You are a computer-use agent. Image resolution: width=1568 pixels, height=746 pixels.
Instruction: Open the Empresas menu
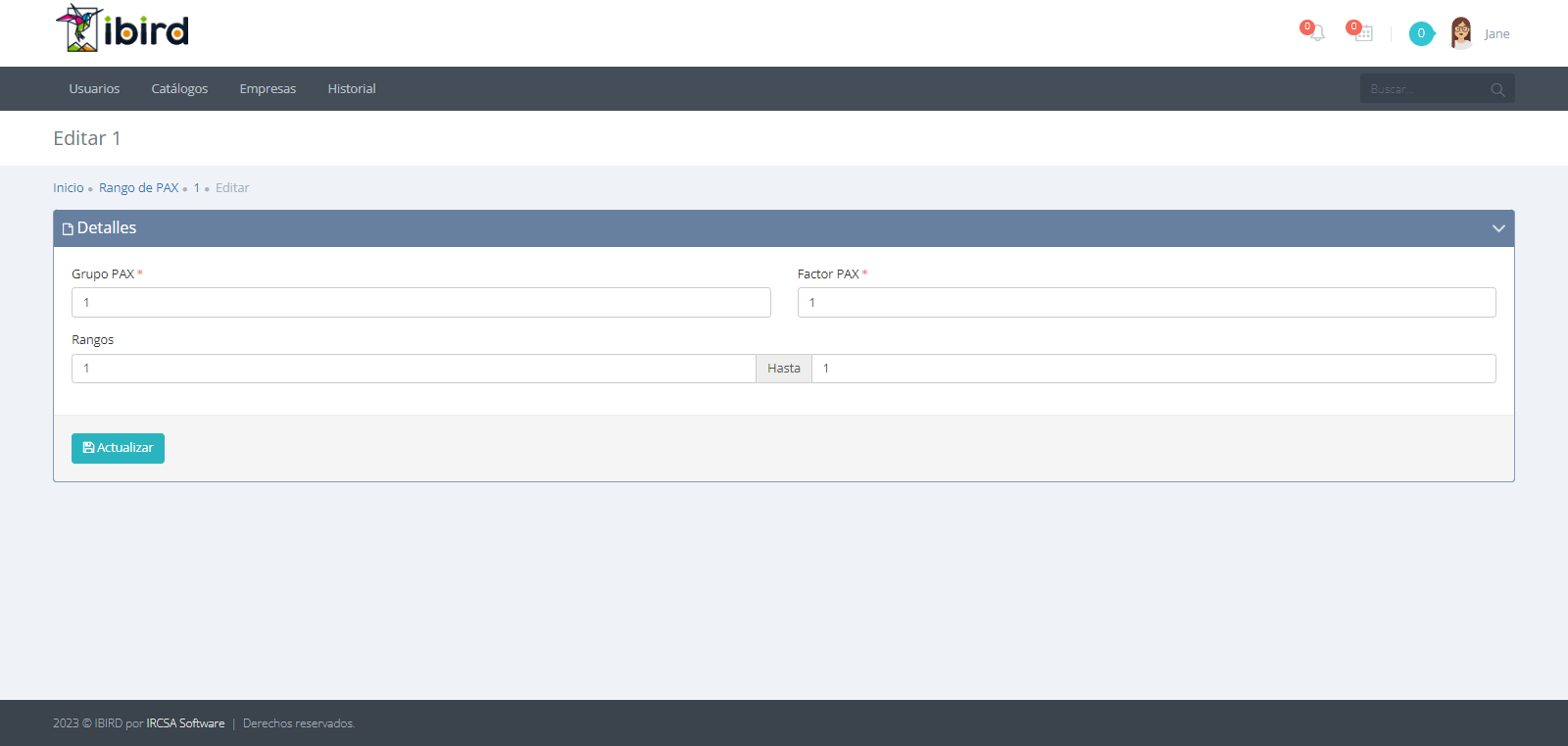click(x=268, y=88)
